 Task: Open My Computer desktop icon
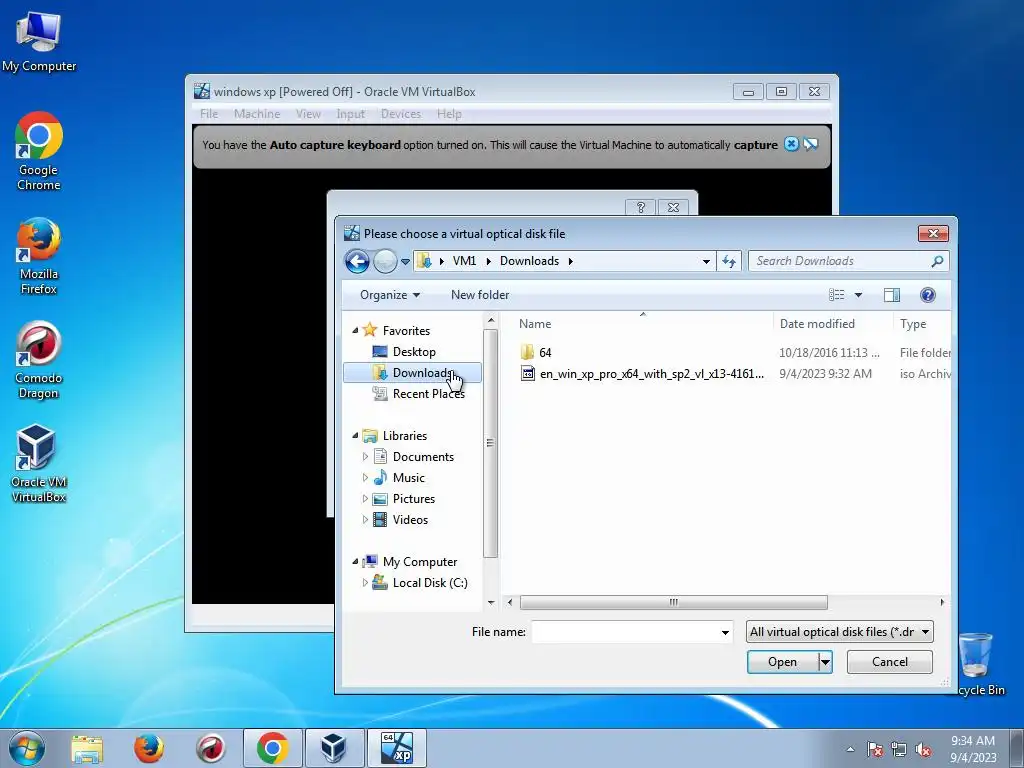(39, 40)
